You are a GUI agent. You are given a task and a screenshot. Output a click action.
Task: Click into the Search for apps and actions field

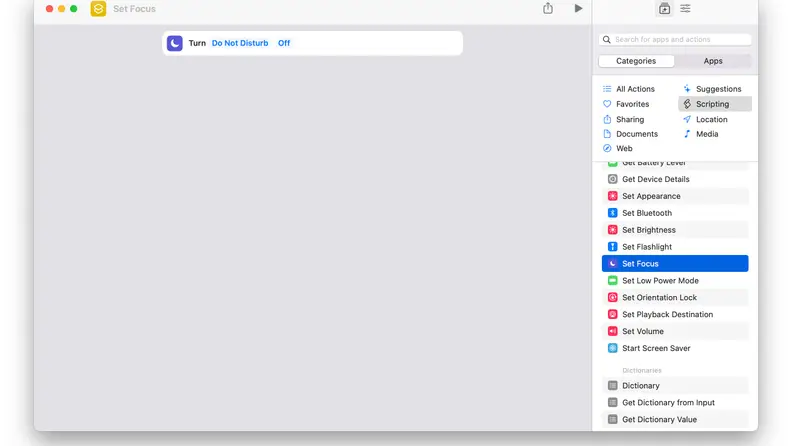[675, 39]
